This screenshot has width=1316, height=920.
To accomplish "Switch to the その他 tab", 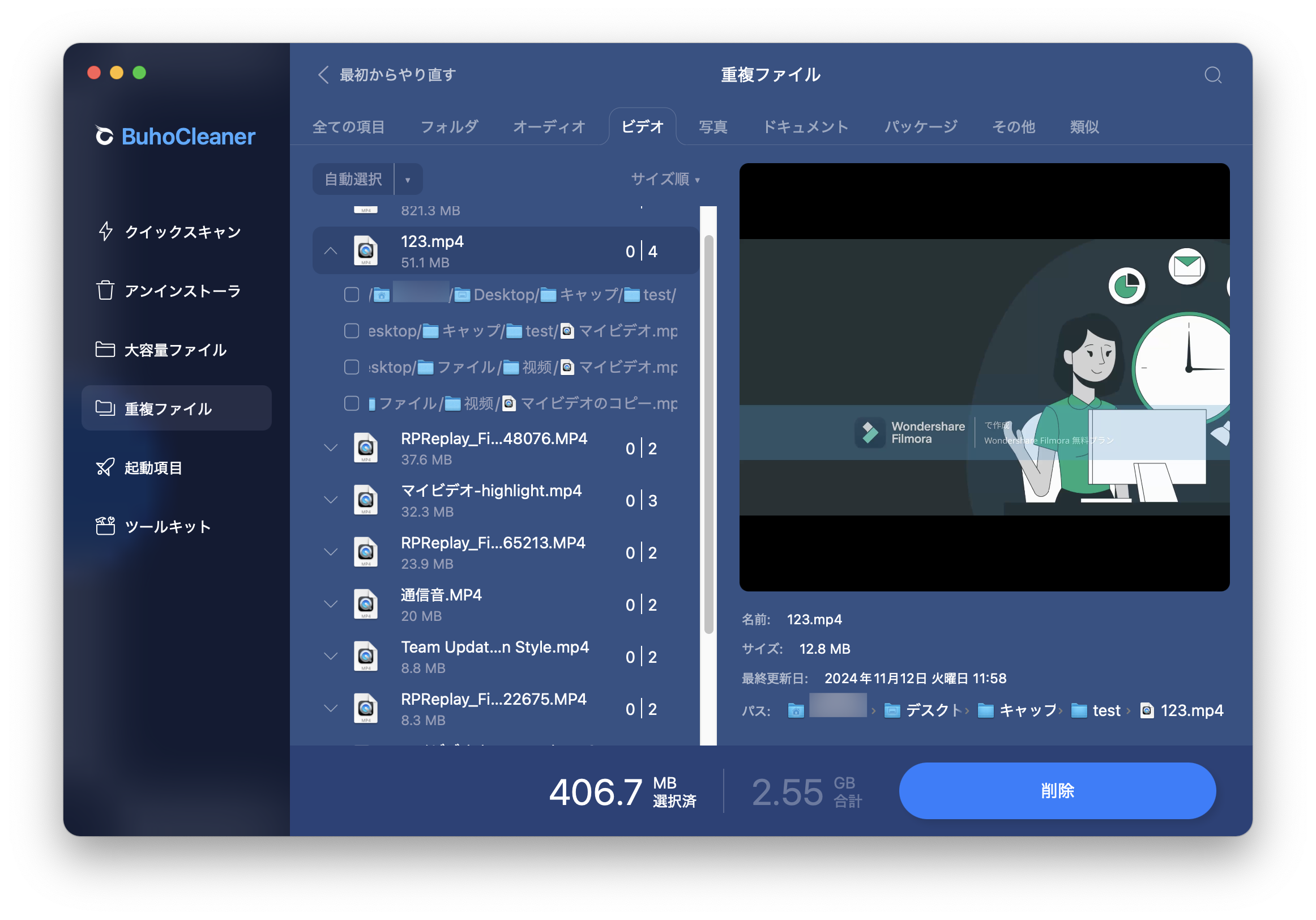I will [x=1013, y=127].
